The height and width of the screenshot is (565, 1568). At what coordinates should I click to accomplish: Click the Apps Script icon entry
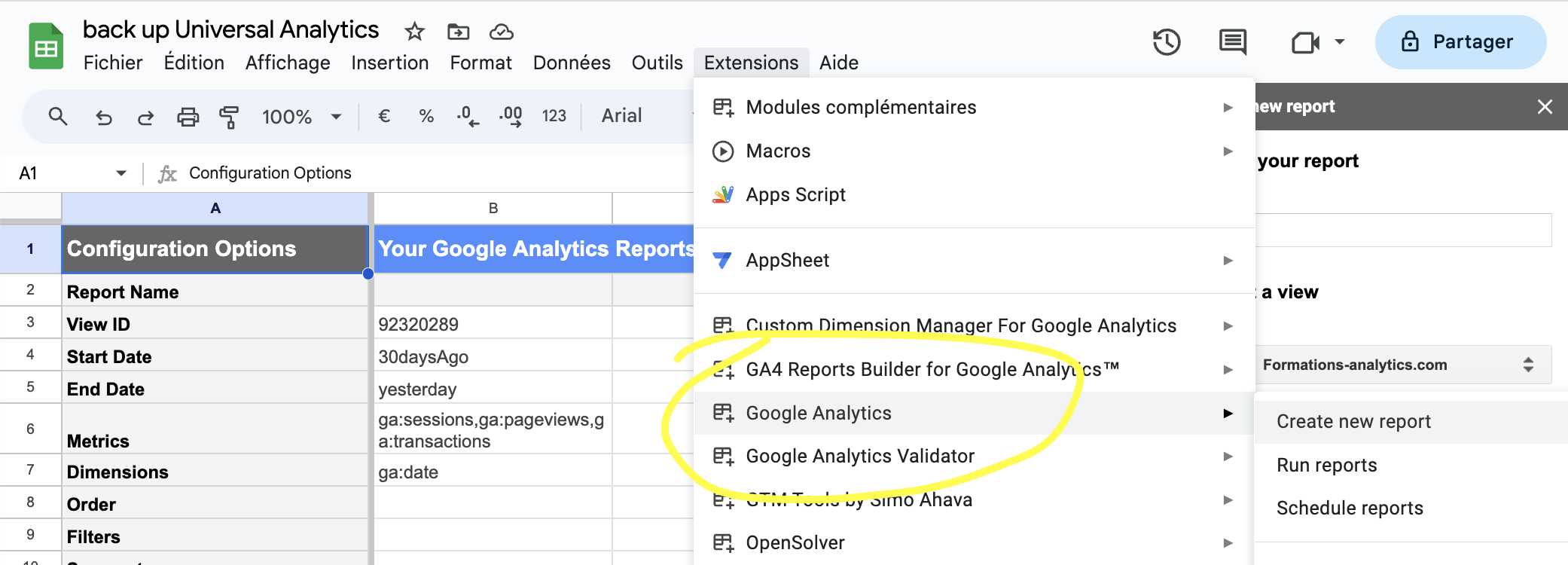click(x=722, y=195)
